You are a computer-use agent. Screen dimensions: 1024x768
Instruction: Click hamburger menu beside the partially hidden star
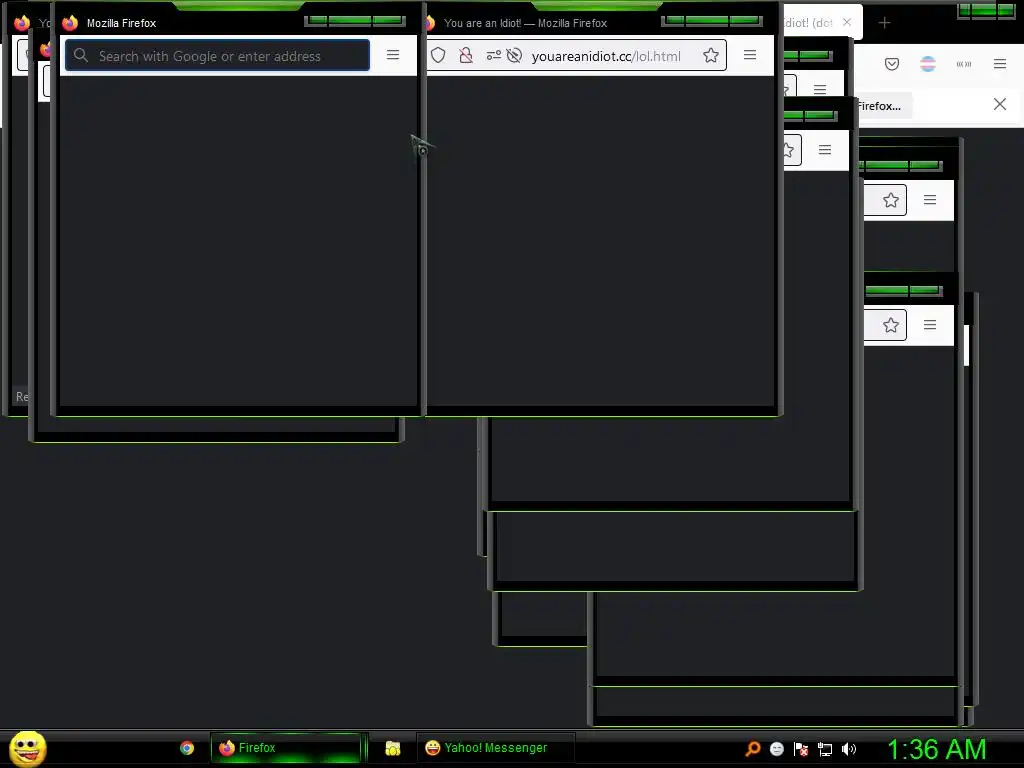pos(825,150)
